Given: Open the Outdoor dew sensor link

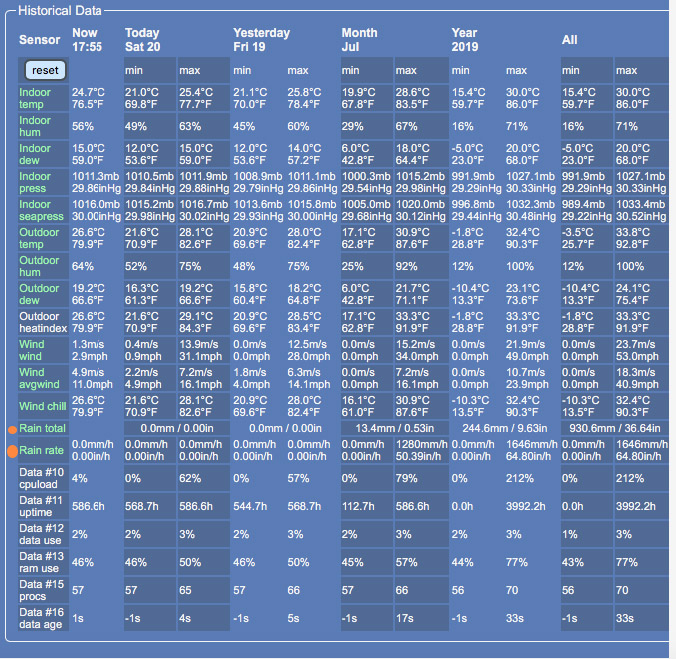Looking at the screenshot, I should 40,294.
